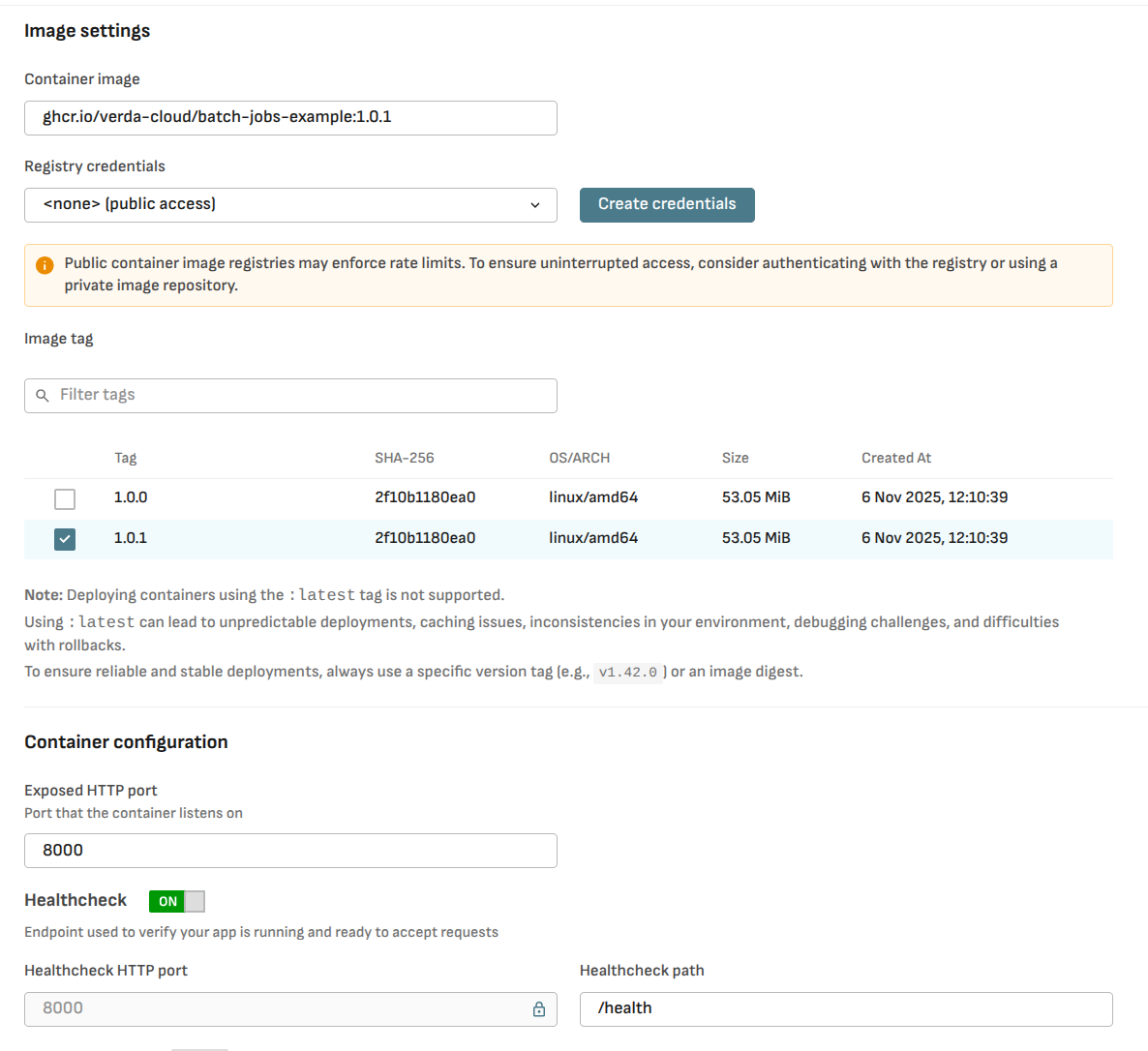The image size is (1148, 1051).
Task: Select the 1.0.0 tag row label
Action: coord(131,497)
